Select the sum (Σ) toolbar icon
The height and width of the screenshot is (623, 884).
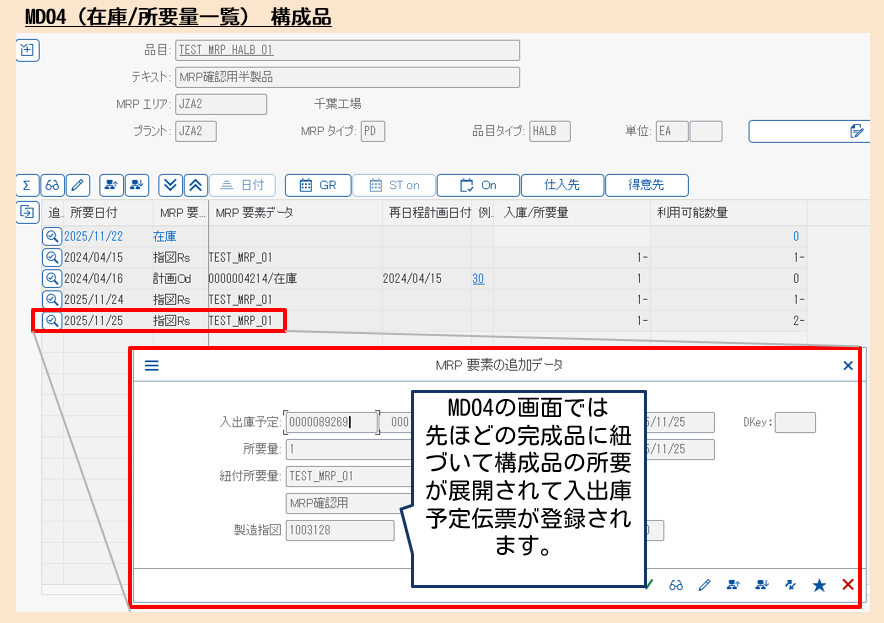point(27,185)
